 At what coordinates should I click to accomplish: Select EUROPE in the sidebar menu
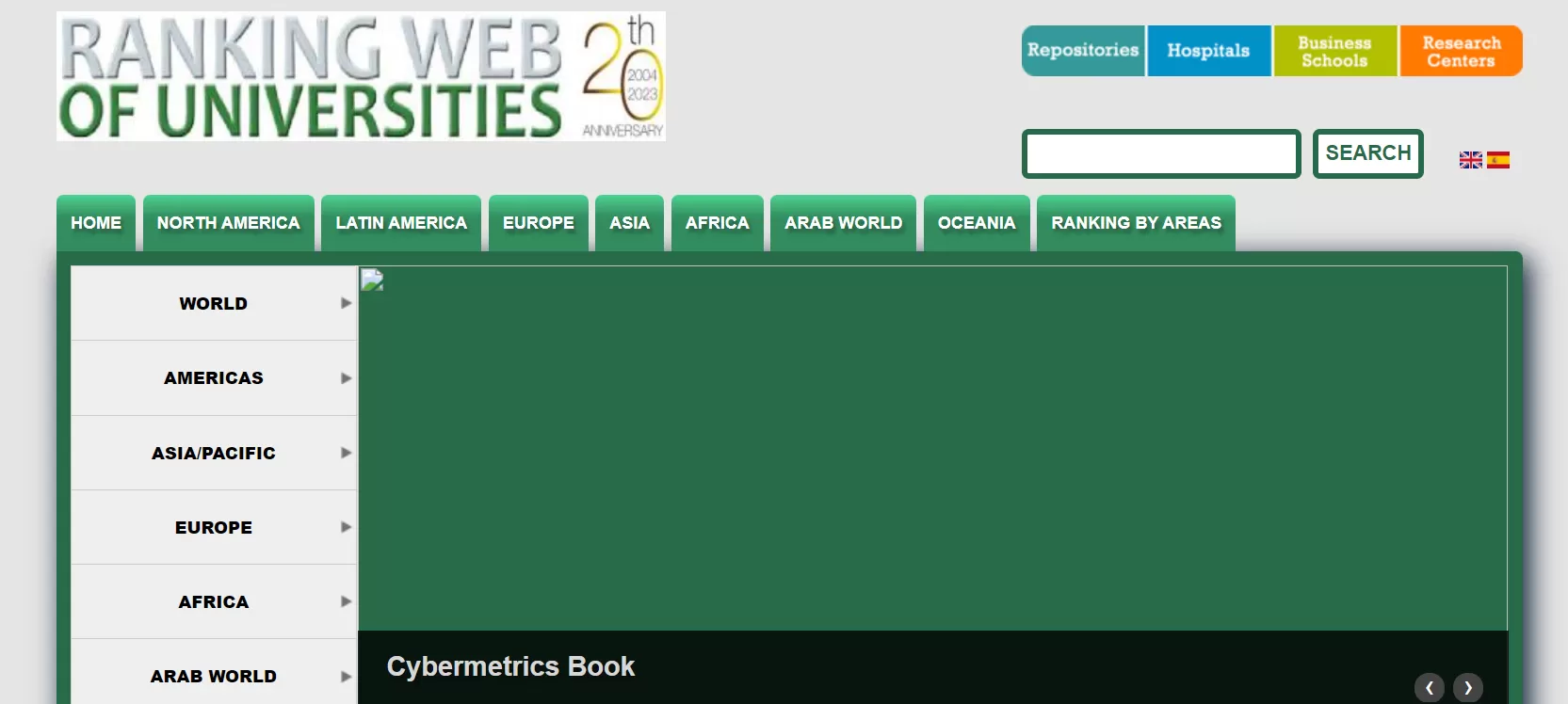[214, 527]
